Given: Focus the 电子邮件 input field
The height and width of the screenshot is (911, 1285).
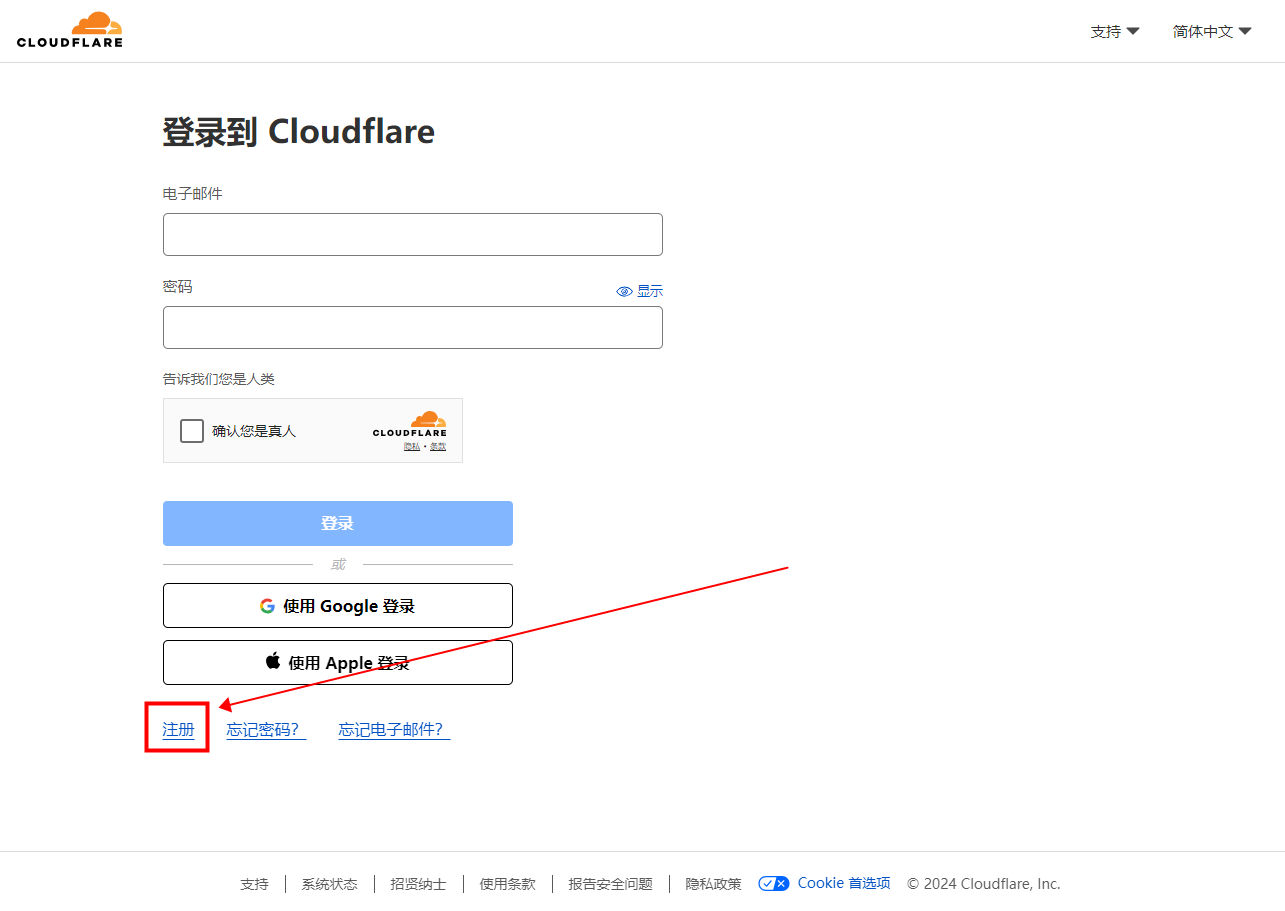Looking at the screenshot, I should 413,234.
